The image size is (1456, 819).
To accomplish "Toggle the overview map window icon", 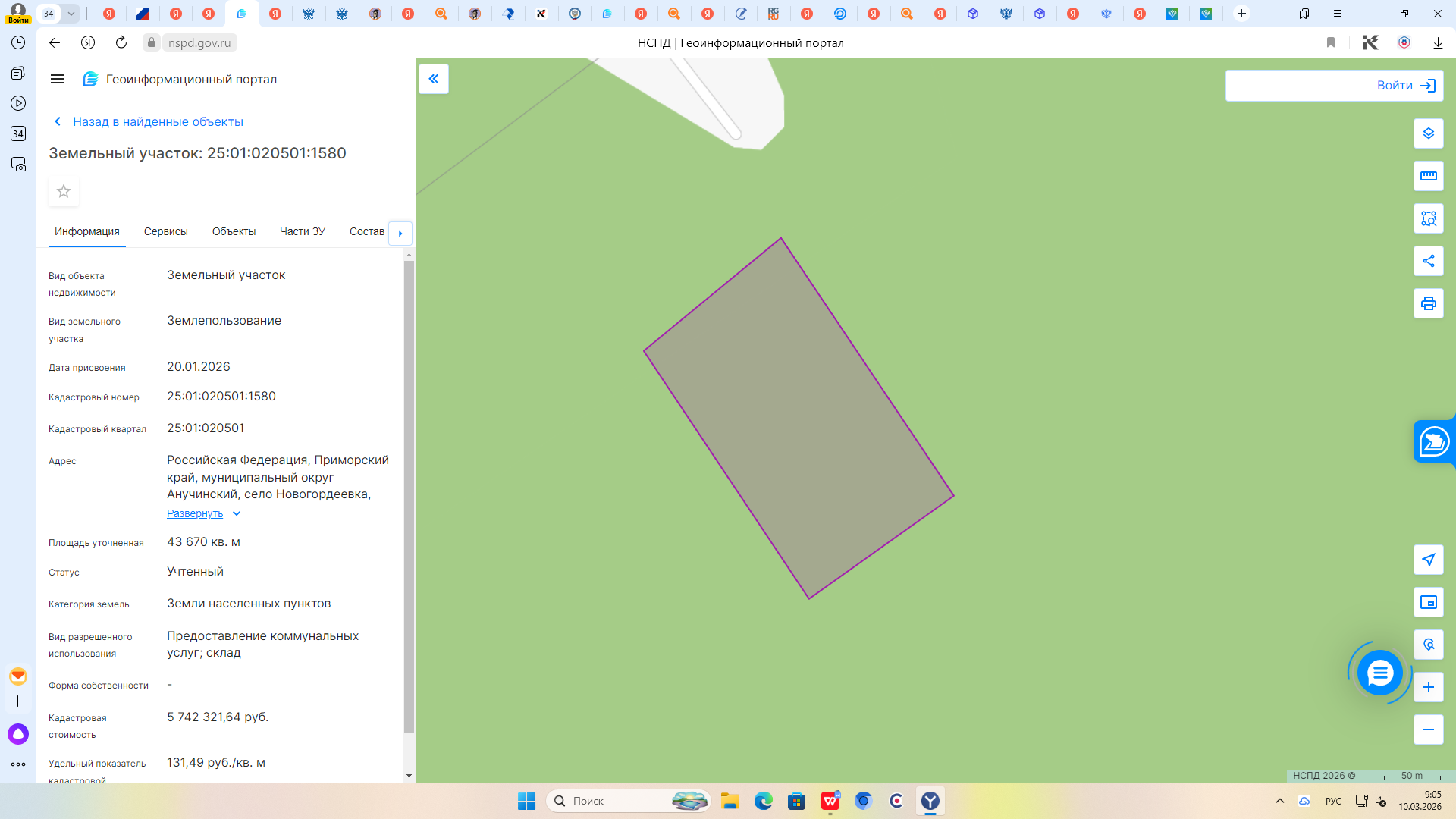I will click(1428, 602).
